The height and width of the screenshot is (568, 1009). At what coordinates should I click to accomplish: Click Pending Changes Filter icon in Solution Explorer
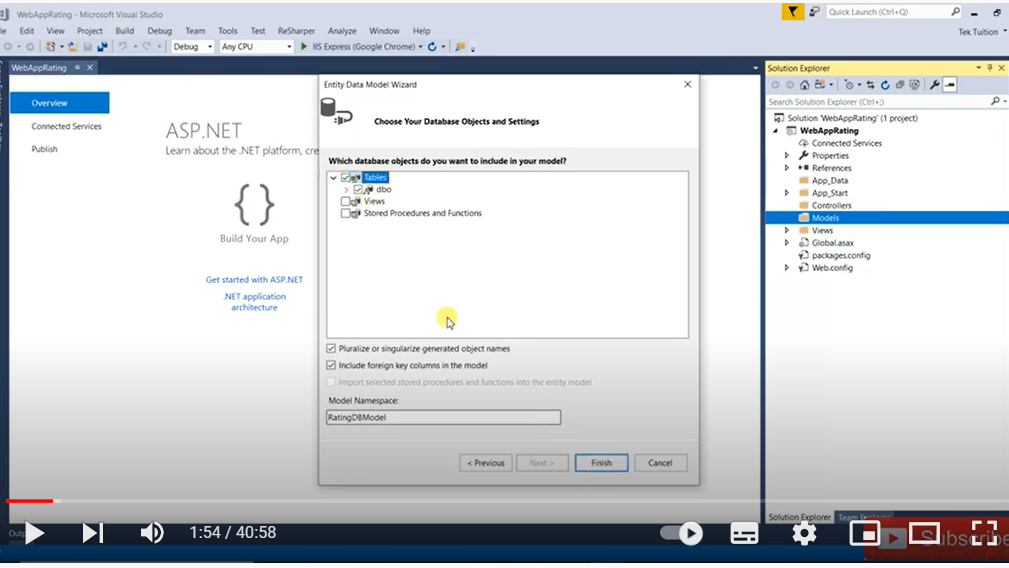coord(849,85)
